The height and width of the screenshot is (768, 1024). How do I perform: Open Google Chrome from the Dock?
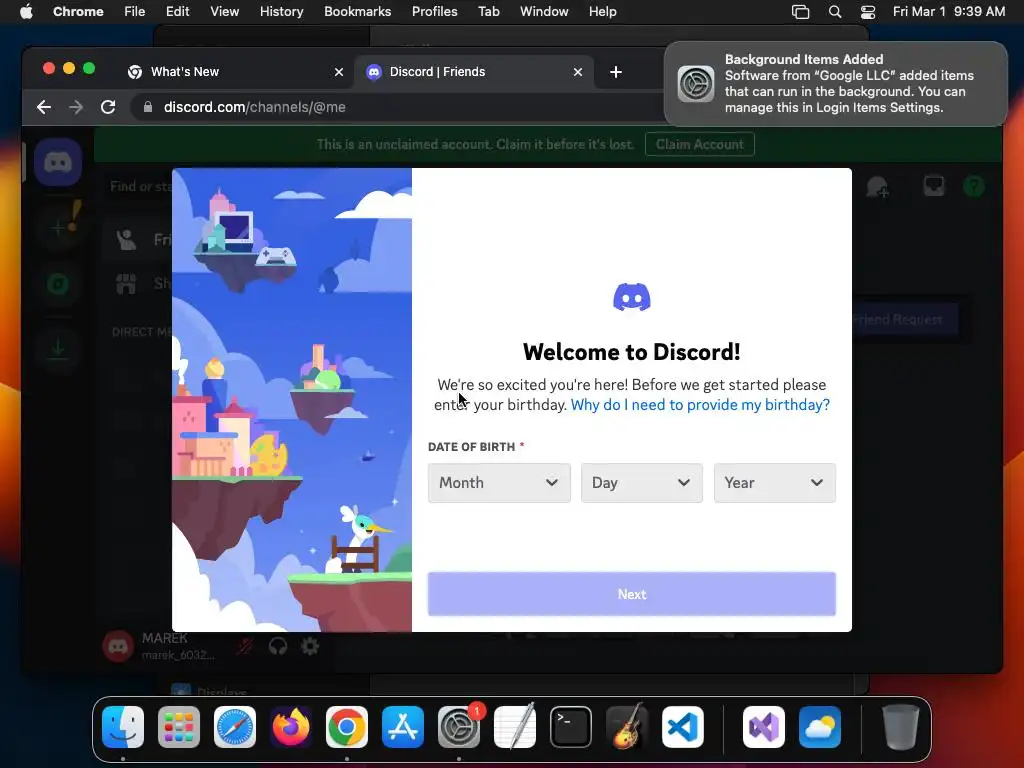pos(347,727)
